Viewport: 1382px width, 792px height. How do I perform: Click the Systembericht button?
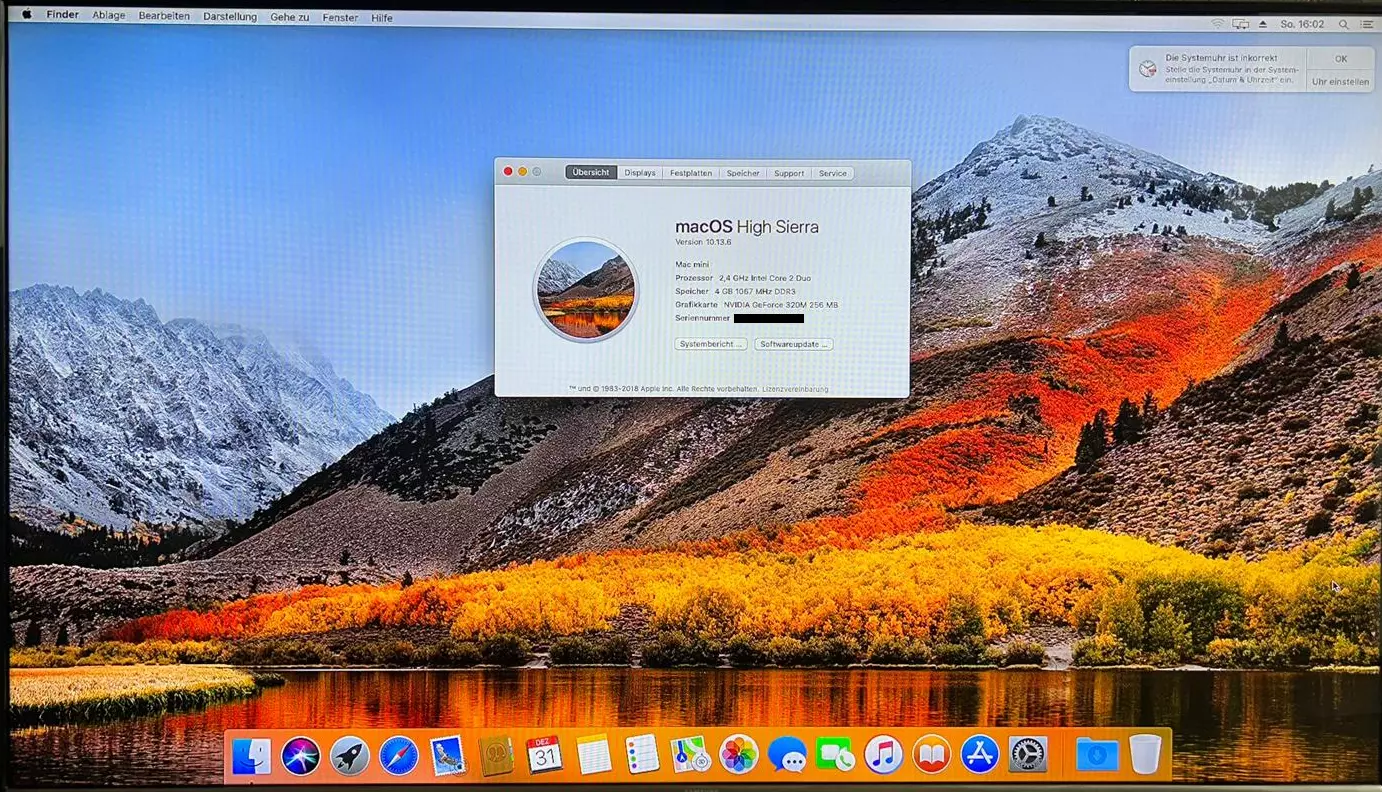tap(710, 344)
